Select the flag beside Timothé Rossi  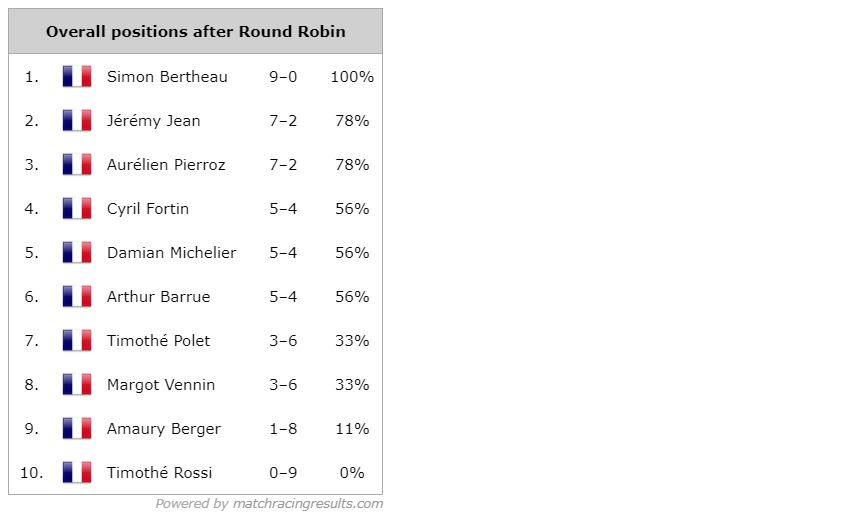click(x=77, y=472)
